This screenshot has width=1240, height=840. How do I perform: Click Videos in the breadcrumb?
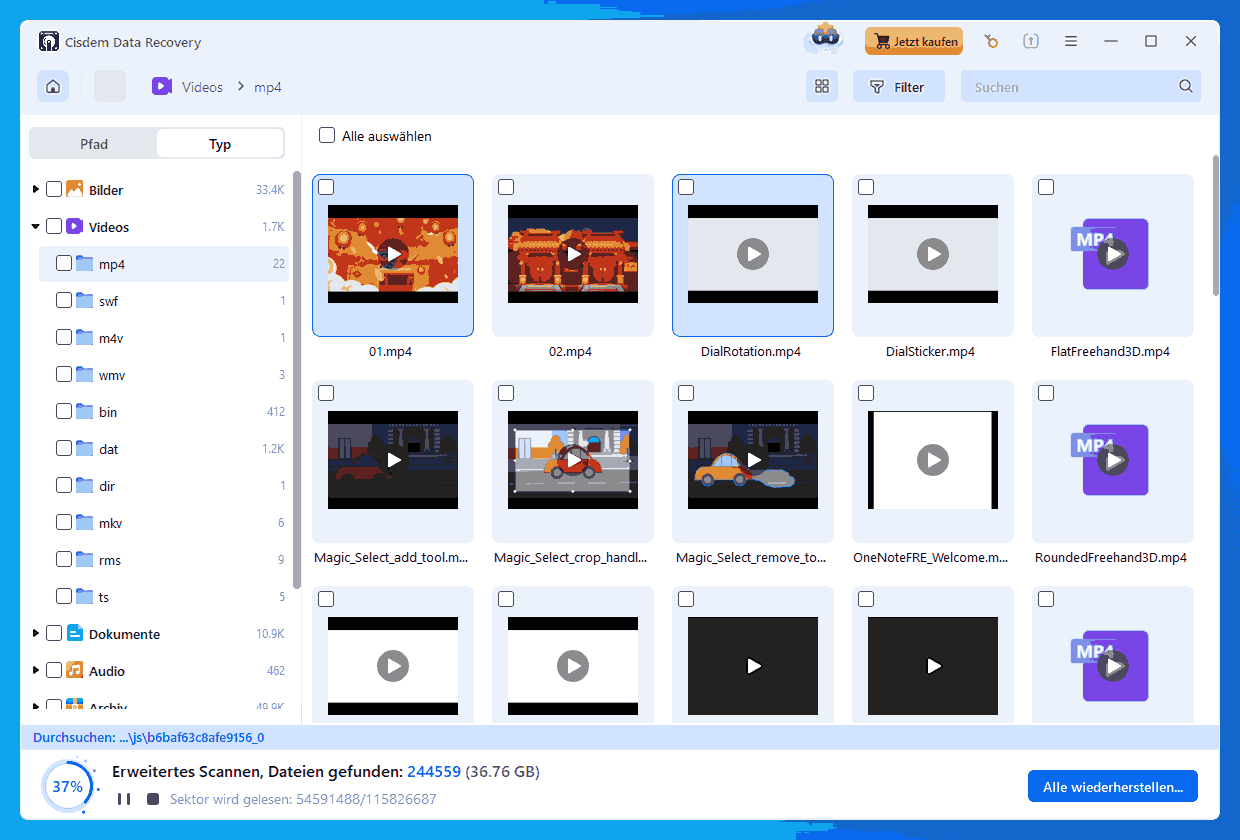(x=202, y=87)
